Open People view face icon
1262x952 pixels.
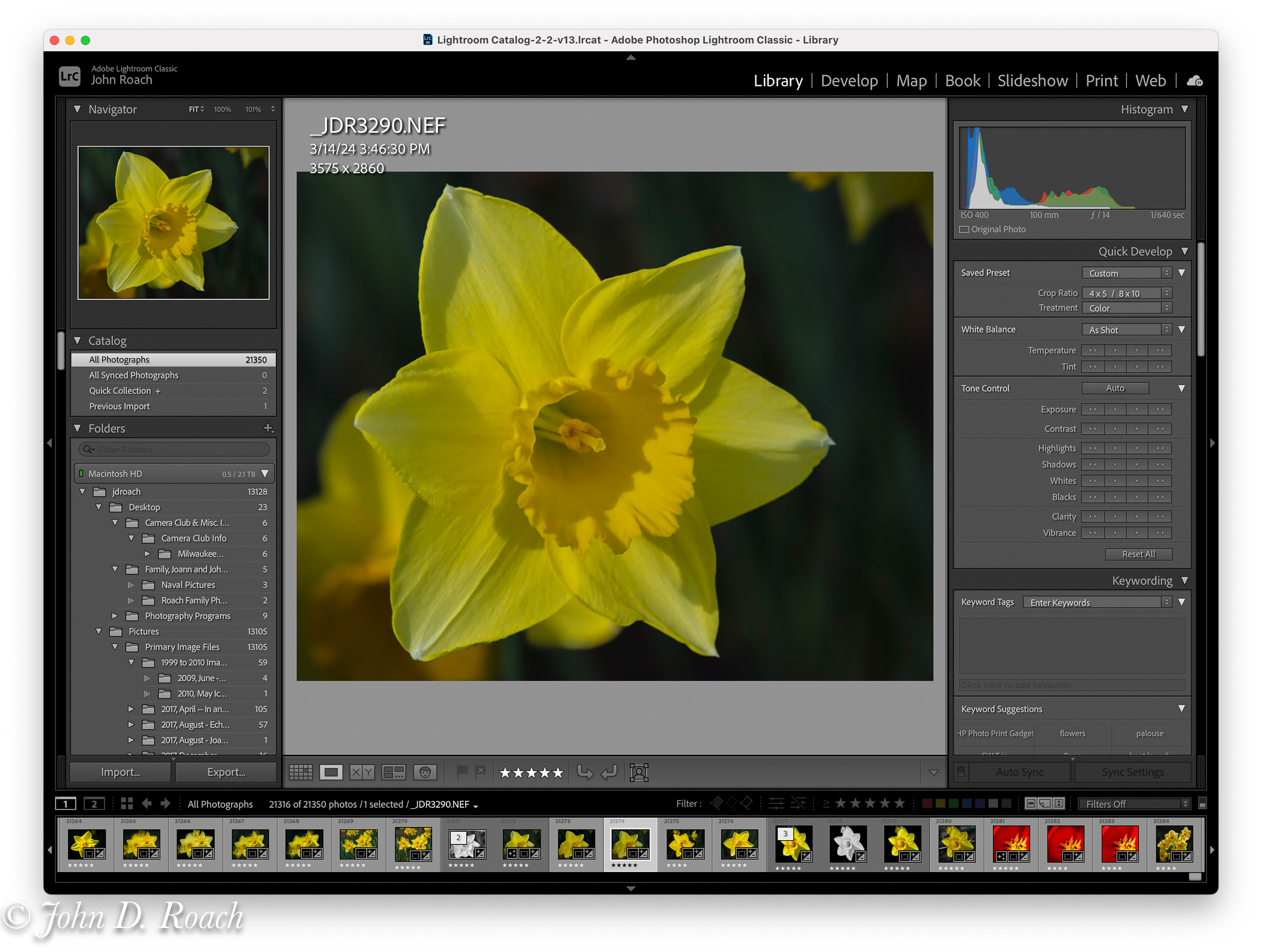[x=425, y=772]
